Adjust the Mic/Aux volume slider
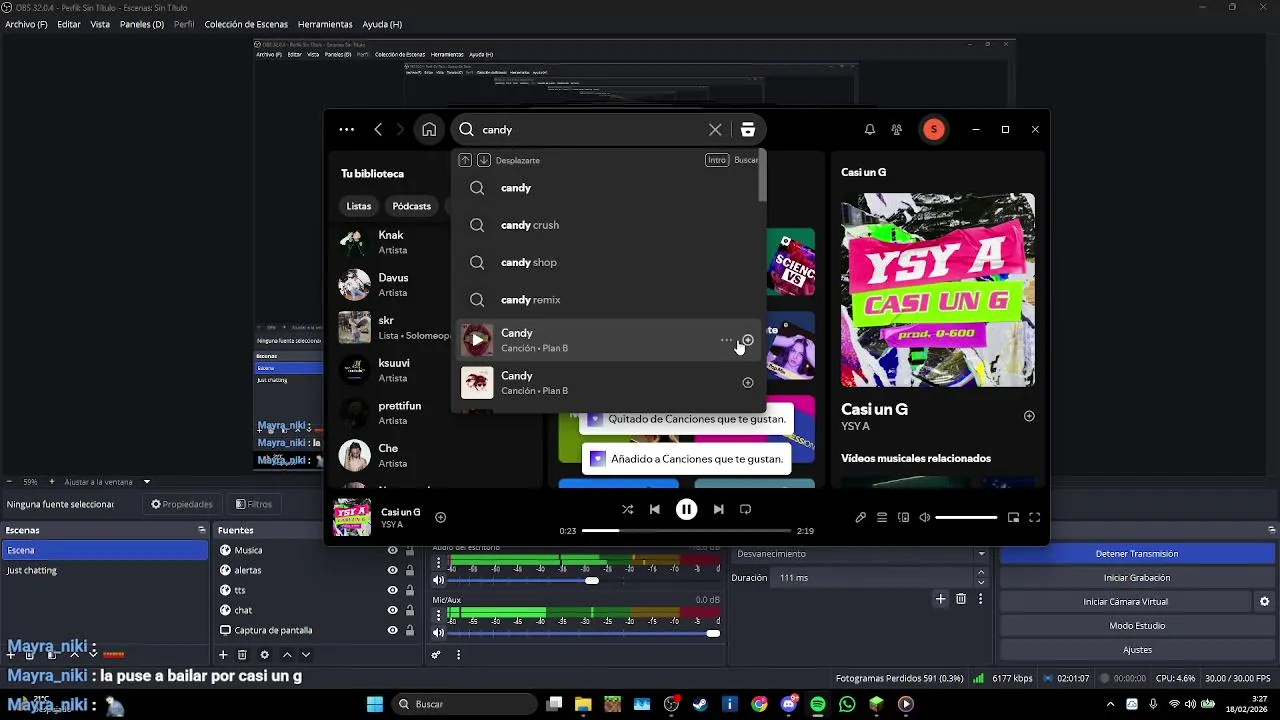Viewport: 1280px width, 720px height. pyautogui.click(x=584, y=633)
